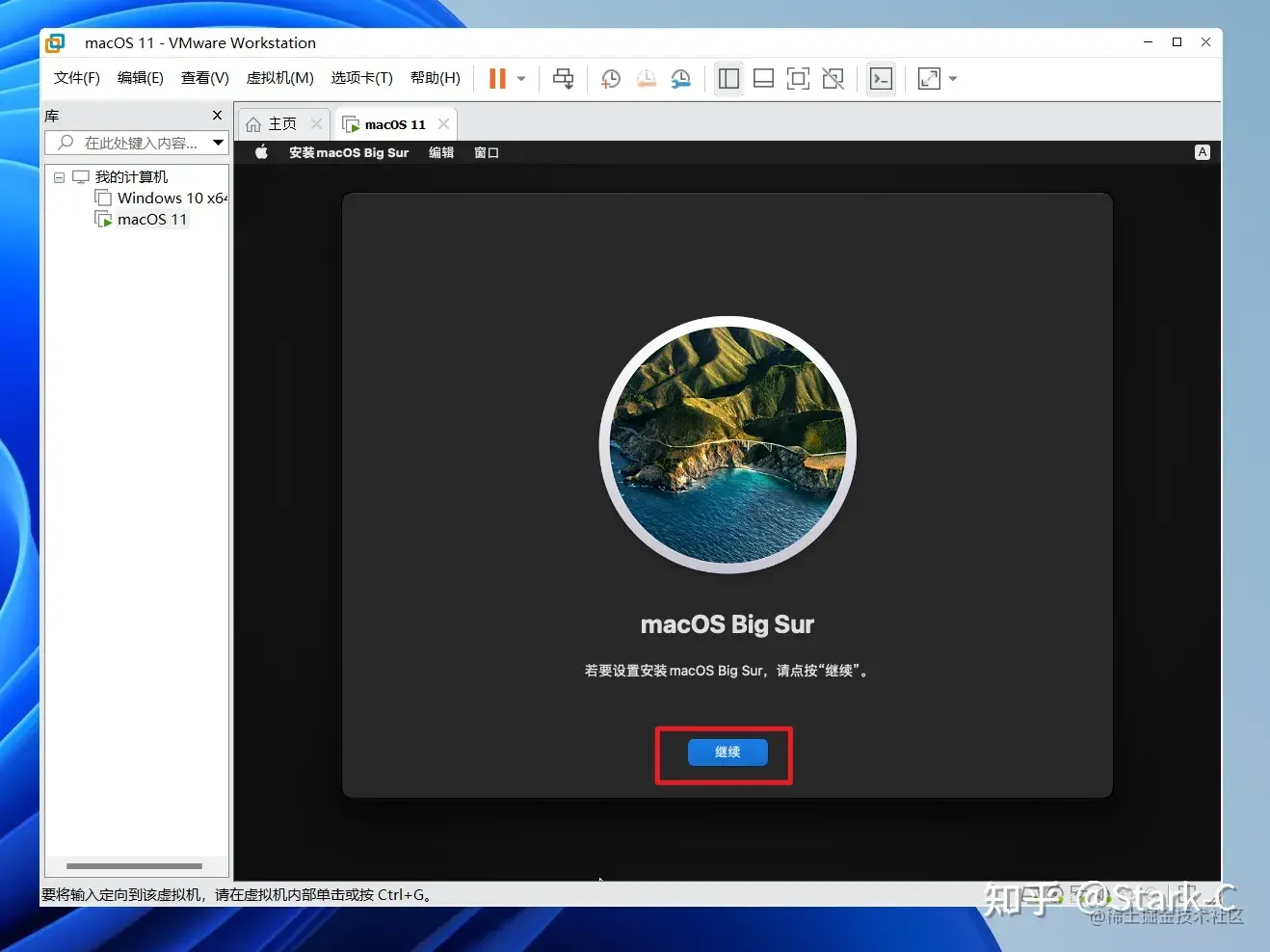
Task: Select 我的计算机 in the library tree
Action: [131, 177]
